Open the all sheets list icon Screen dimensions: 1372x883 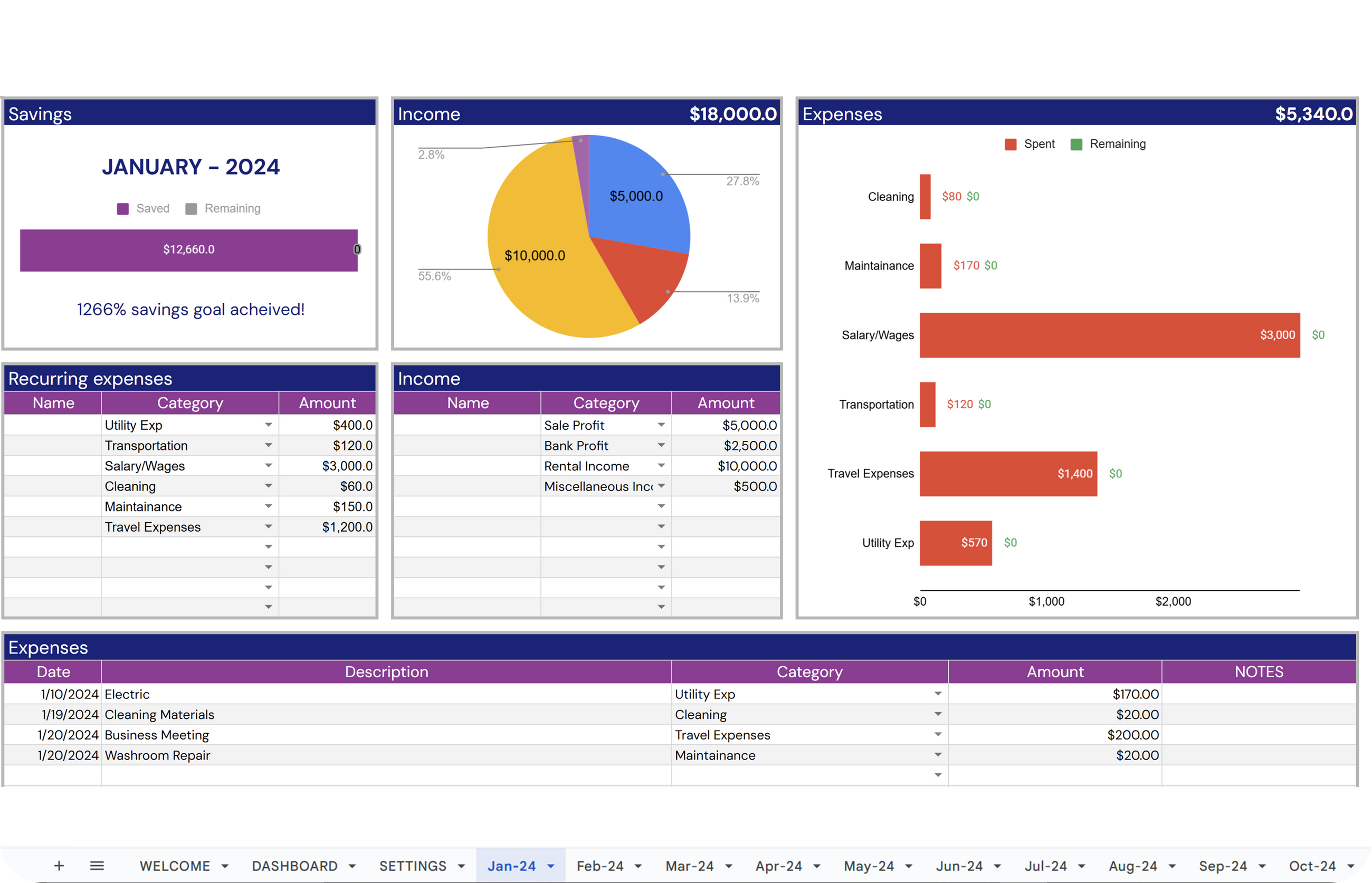97,866
